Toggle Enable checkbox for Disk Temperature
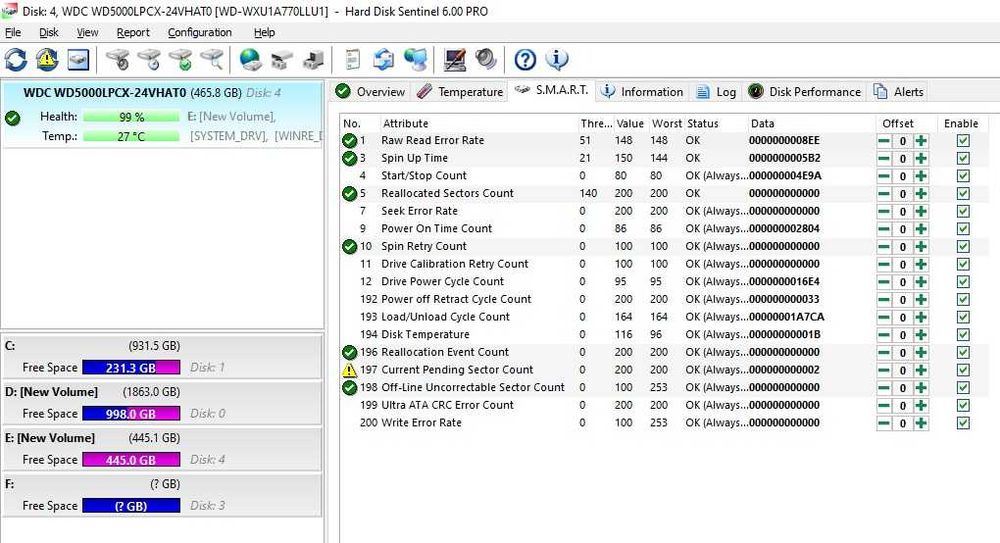The width and height of the screenshot is (1000, 543). click(963, 334)
